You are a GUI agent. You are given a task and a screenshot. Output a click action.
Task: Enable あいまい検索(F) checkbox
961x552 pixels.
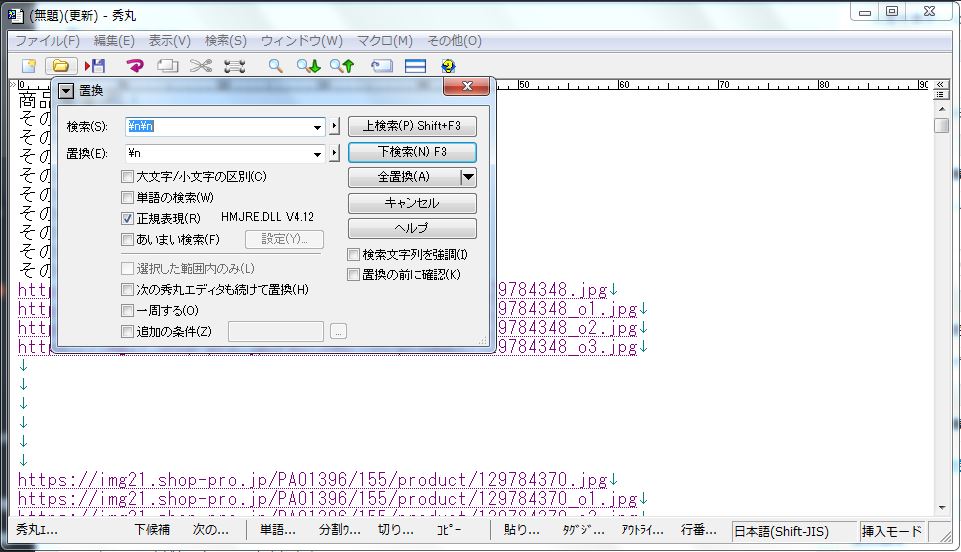click(127, 240)
